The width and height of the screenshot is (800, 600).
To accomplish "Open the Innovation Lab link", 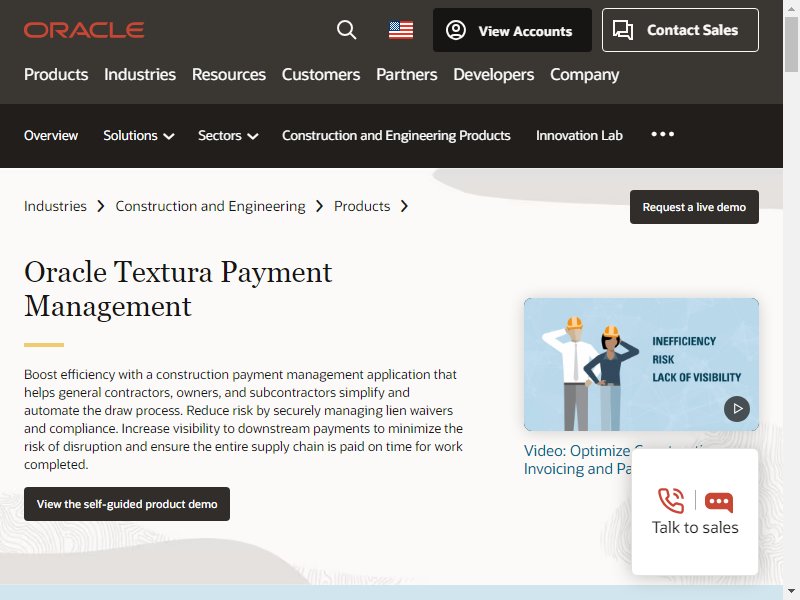I will tap(579, 135).
